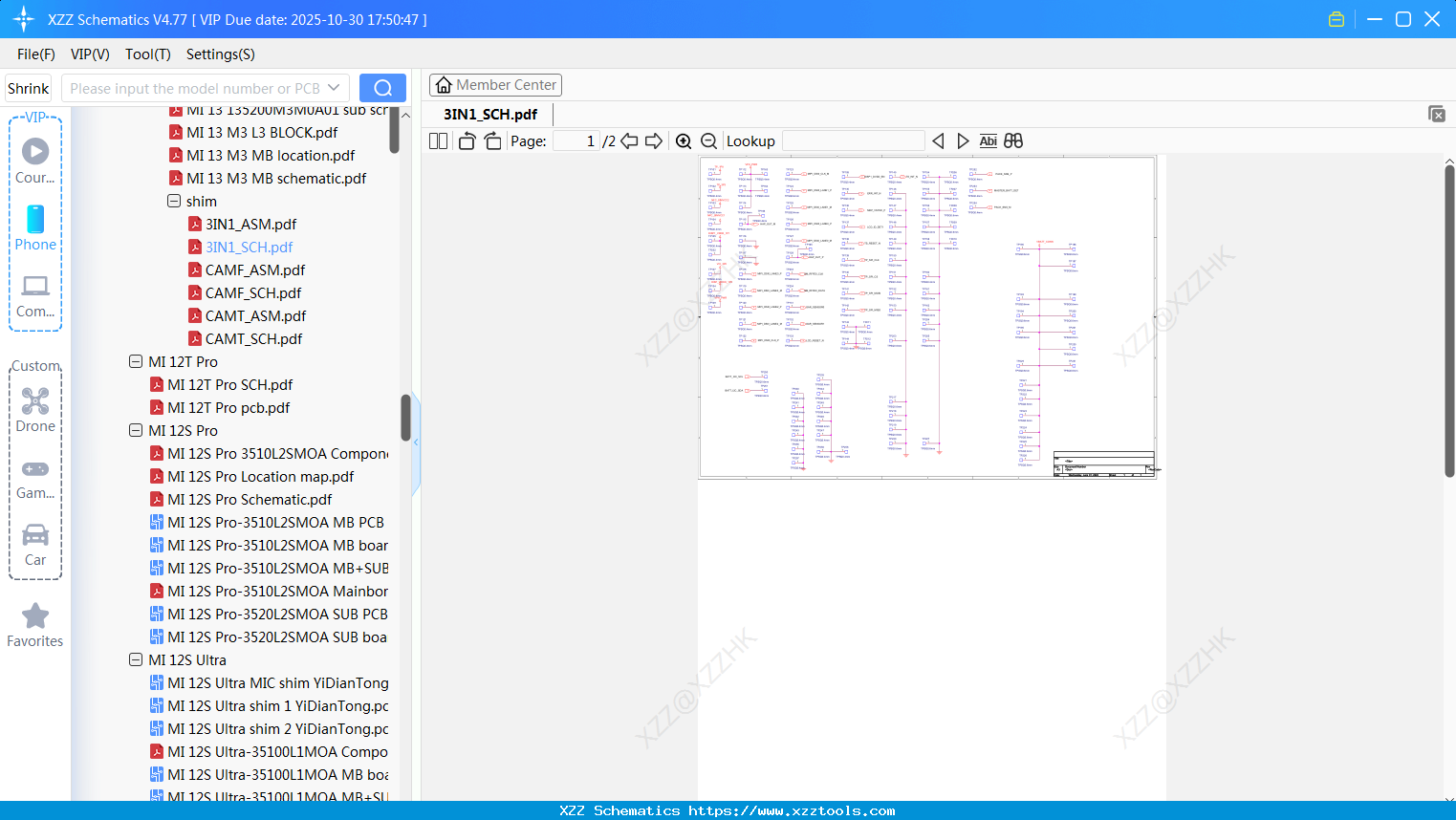Open the Member Center

(495, 85)
